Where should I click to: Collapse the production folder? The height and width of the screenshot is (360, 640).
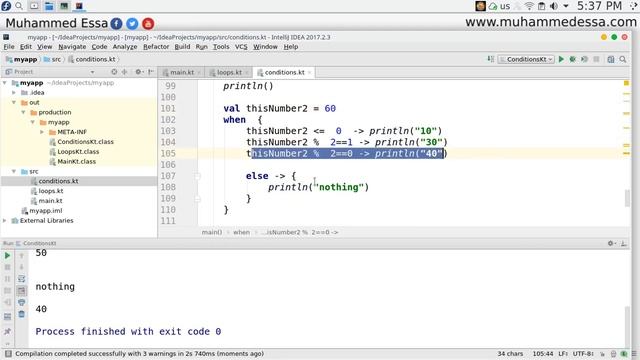click(24, 112)
